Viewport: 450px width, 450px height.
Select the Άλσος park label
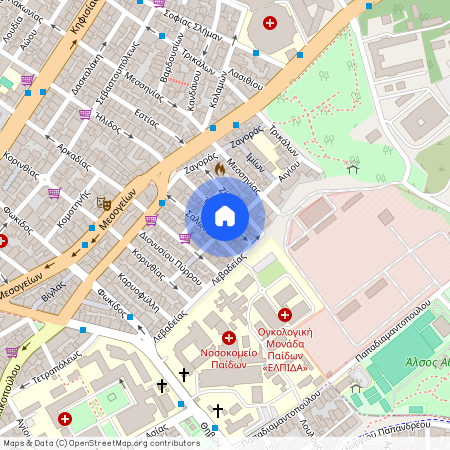(x=427, y=362)
